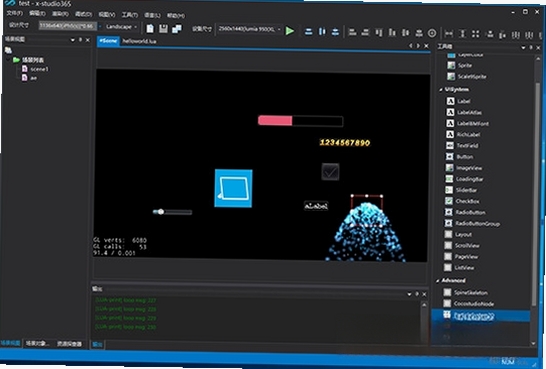Open the second menu bar item (编辑)
The height and width of the screenshot is (369, 546).
[37, 14]
